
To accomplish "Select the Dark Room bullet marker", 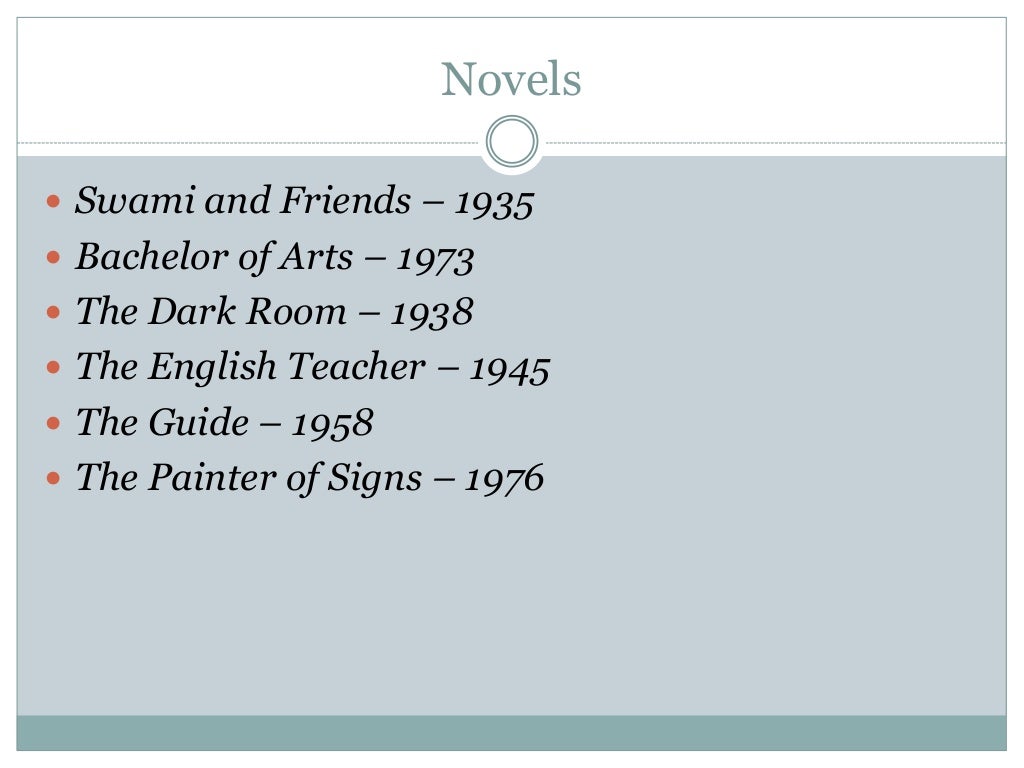I will 54,312.
